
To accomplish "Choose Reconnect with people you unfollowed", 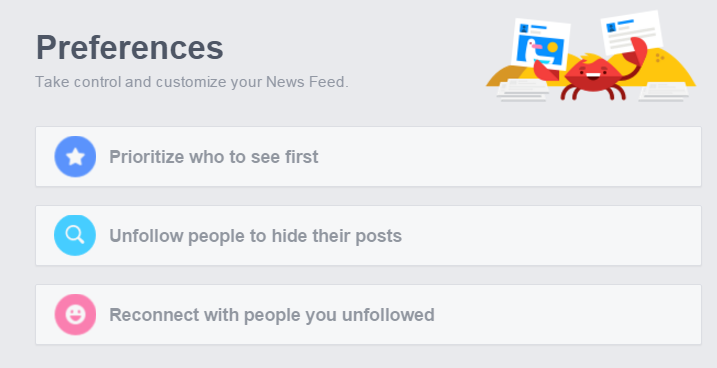I will point(272,315).
